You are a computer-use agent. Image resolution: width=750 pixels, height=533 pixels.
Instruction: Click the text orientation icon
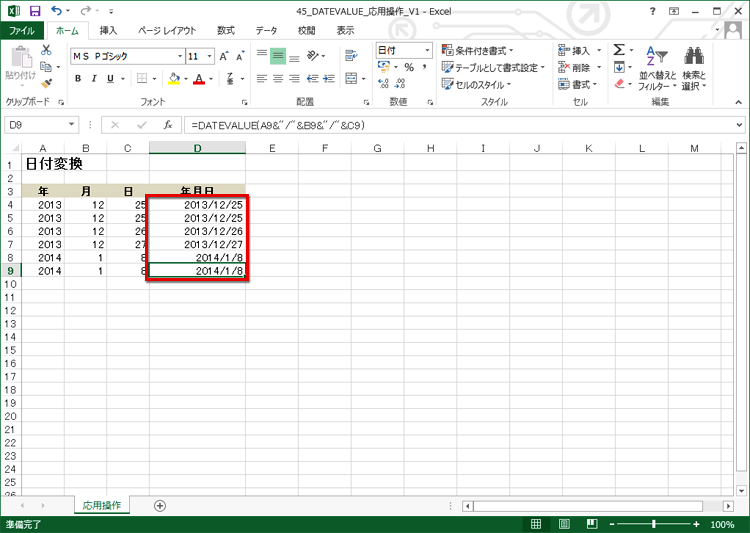(313, 56)
